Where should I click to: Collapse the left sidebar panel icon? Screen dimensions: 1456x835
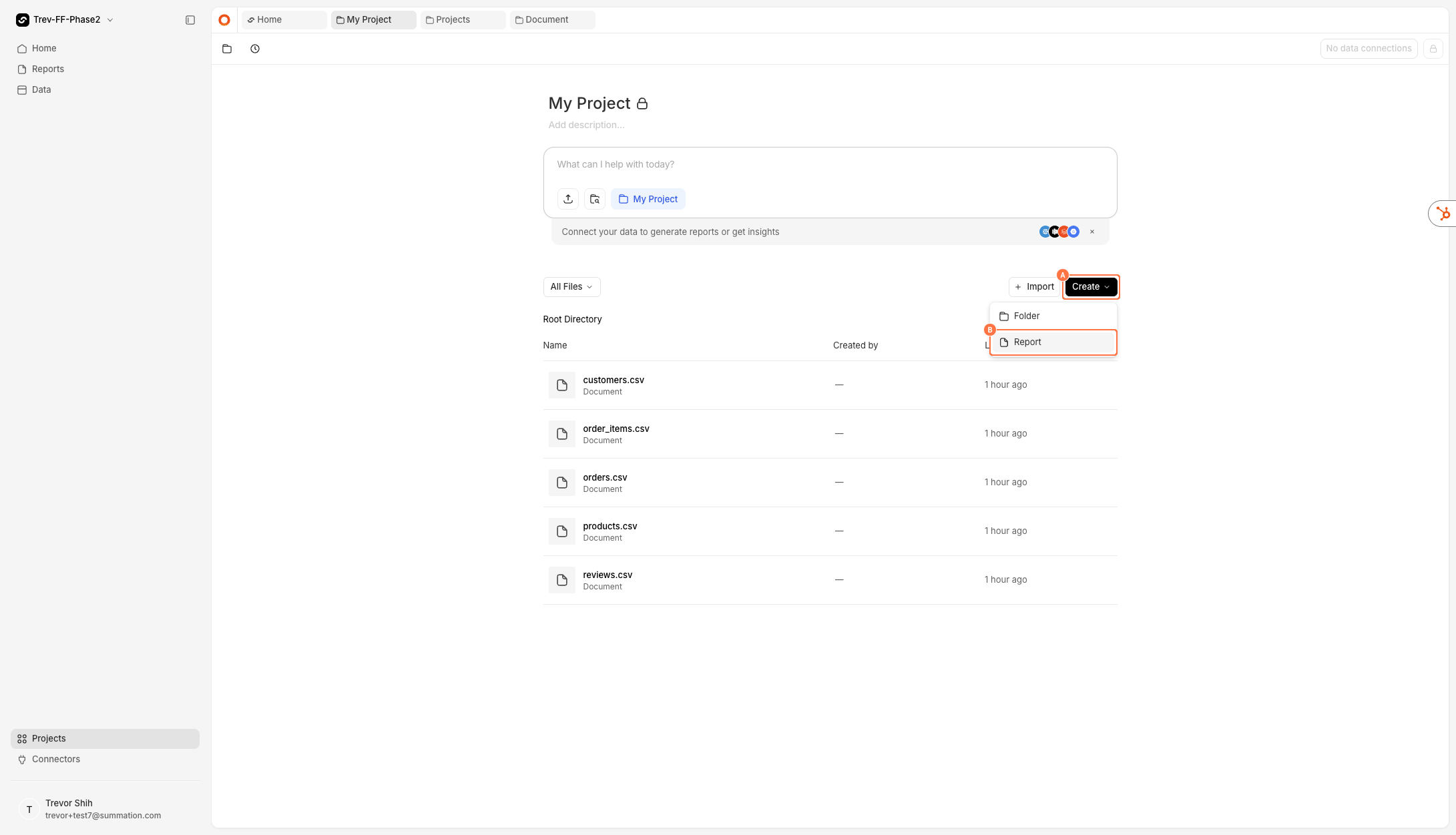pyautogui.click(x=190, y=20)
